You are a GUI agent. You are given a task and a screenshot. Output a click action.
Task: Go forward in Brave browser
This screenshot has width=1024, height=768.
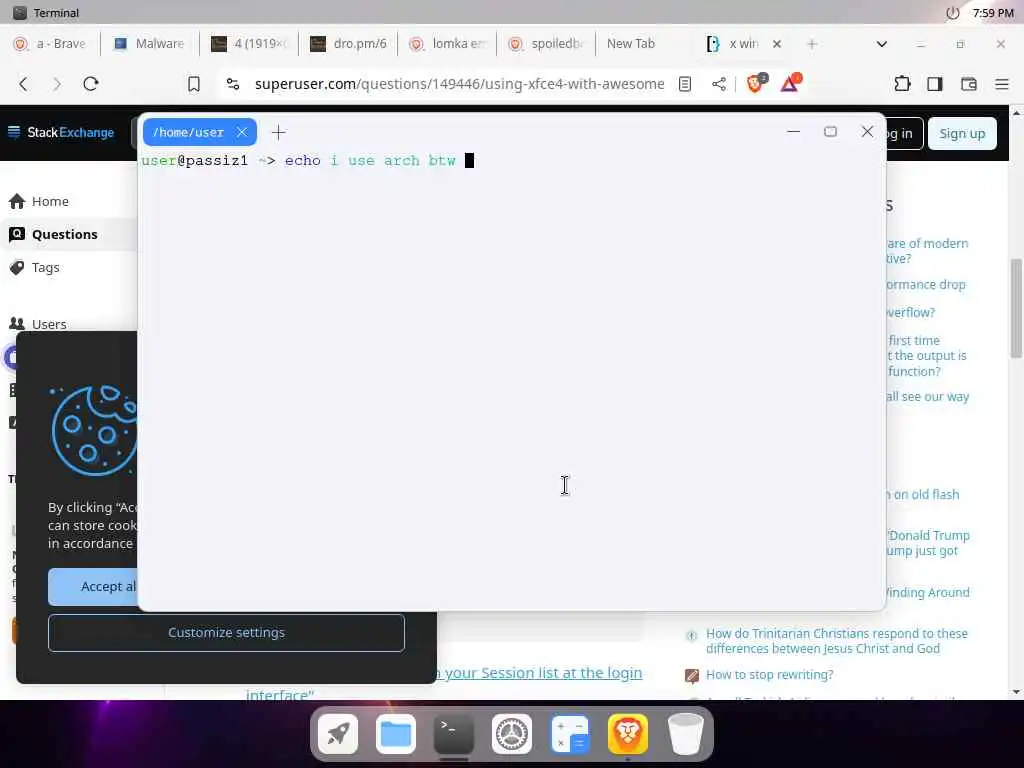(57, 84)
